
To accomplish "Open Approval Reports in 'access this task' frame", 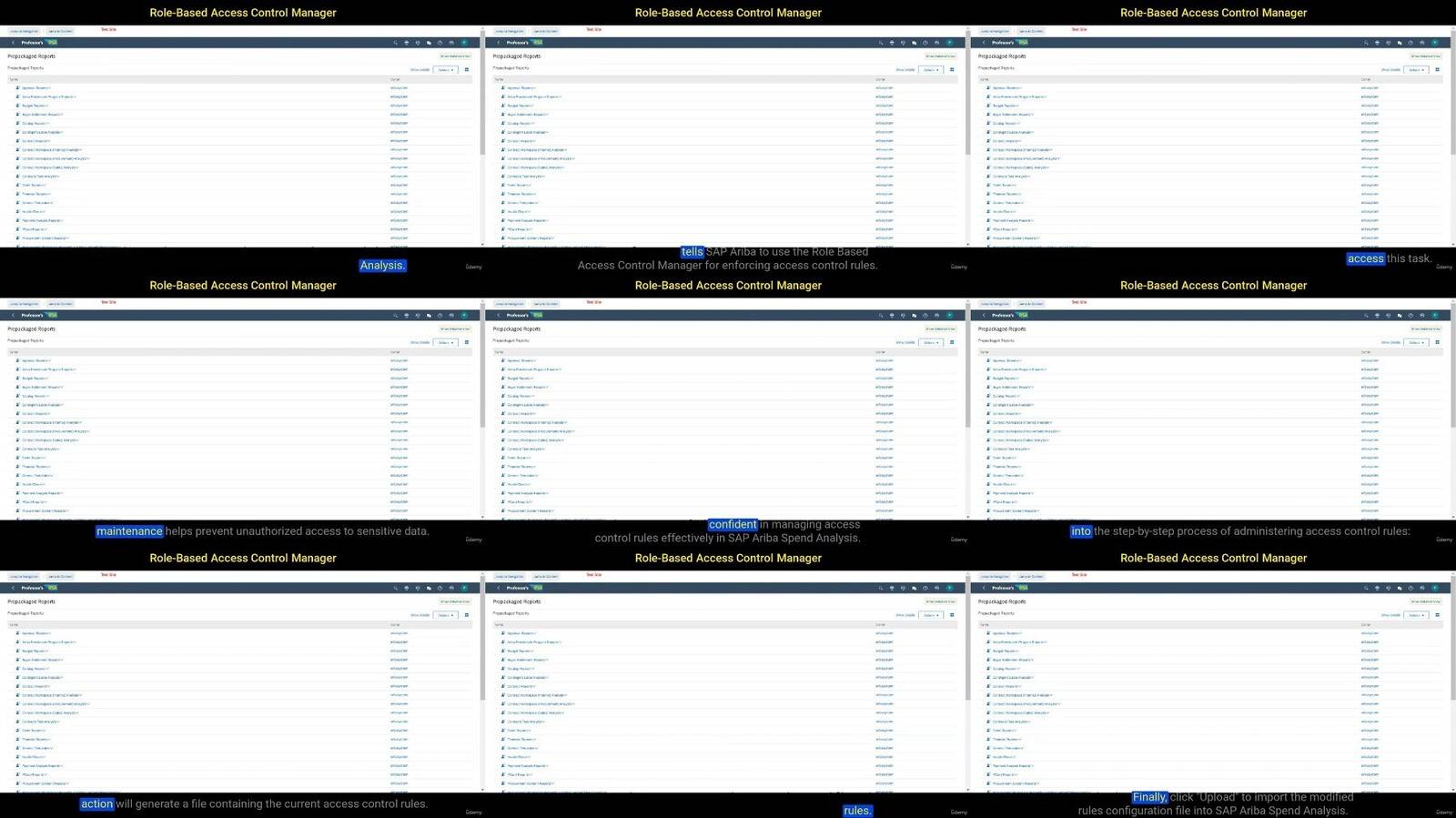I will click(1008, 88).
